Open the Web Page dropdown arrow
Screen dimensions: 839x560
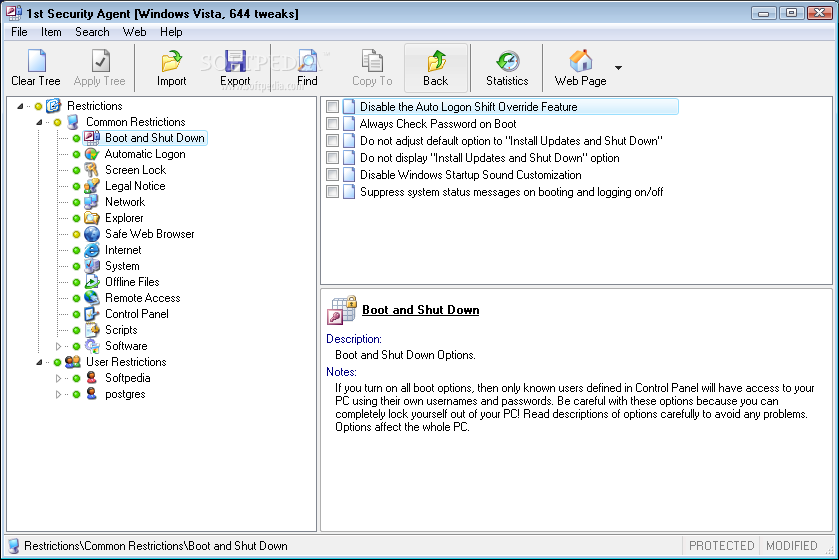619,68
